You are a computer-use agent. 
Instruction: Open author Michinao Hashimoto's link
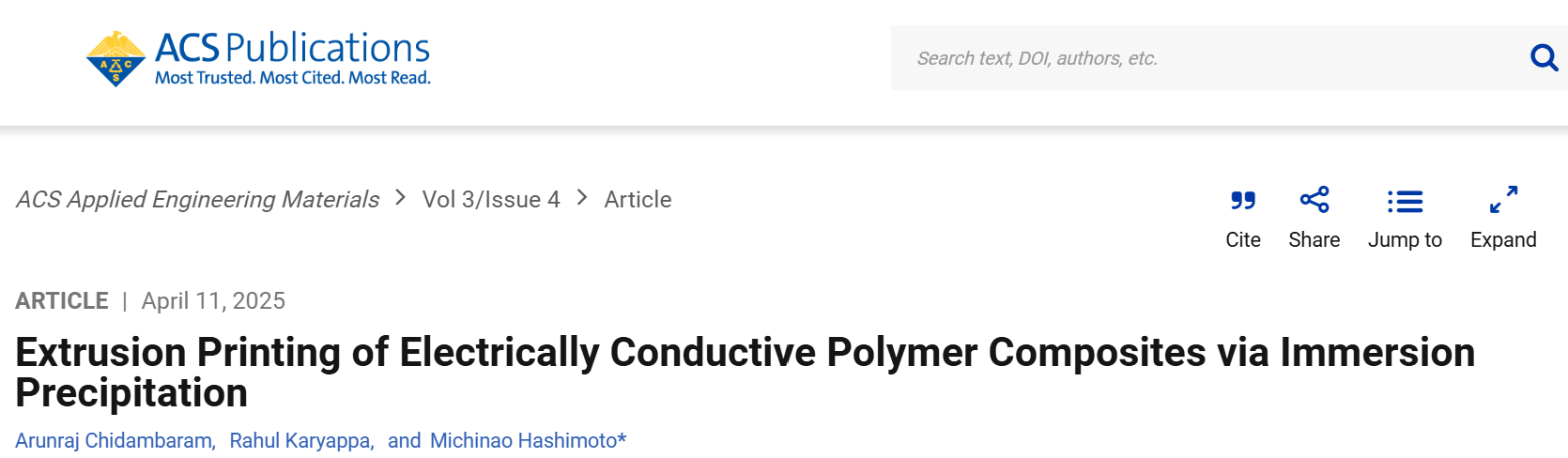523,441
